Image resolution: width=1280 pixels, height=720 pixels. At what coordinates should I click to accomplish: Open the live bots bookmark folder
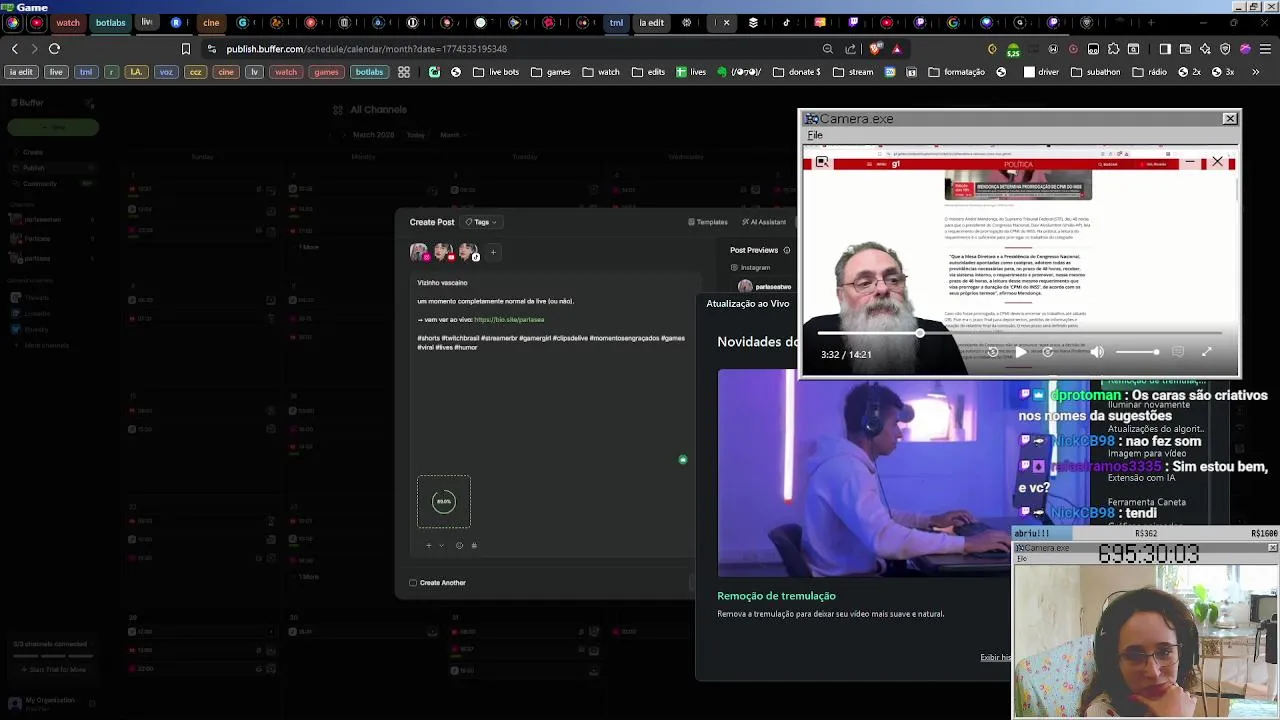point(496,72)
